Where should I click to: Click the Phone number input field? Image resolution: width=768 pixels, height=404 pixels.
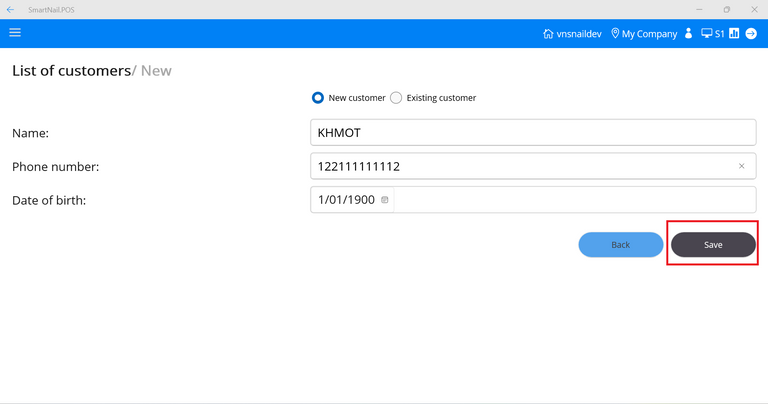(x=520, y=166)
